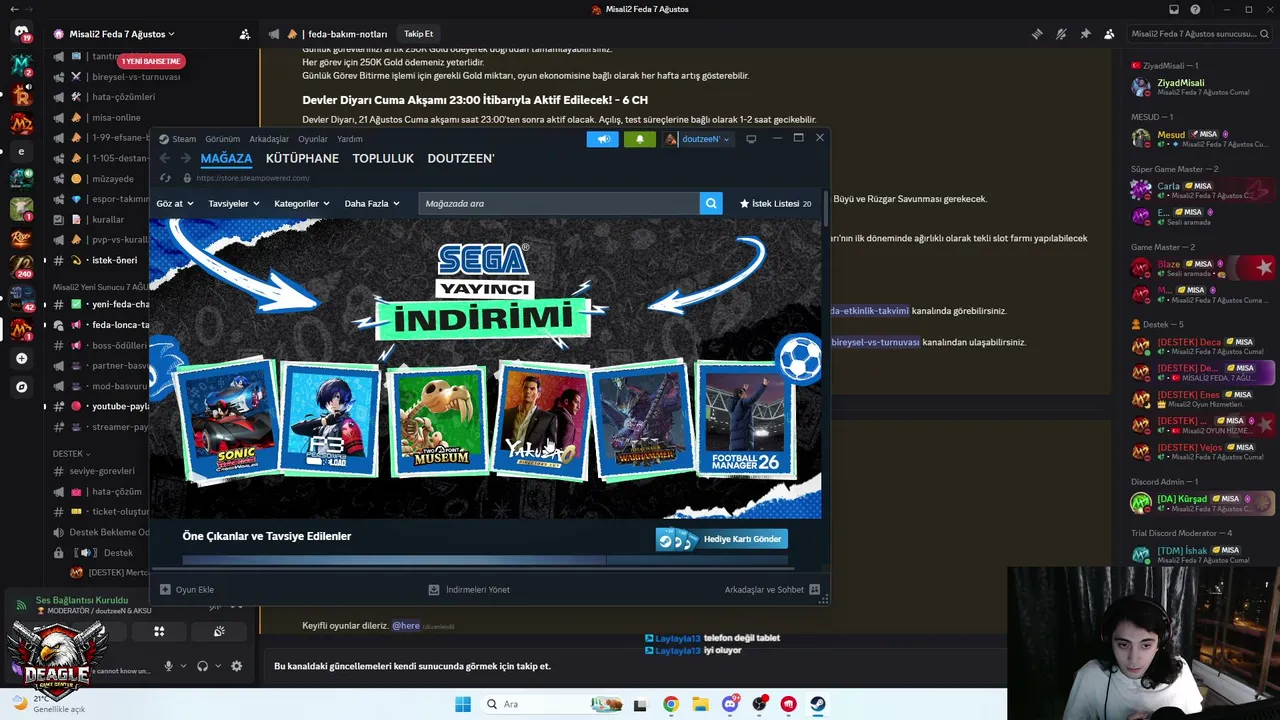Collapse the DESTEK channel category

click(x=71, y=453)
